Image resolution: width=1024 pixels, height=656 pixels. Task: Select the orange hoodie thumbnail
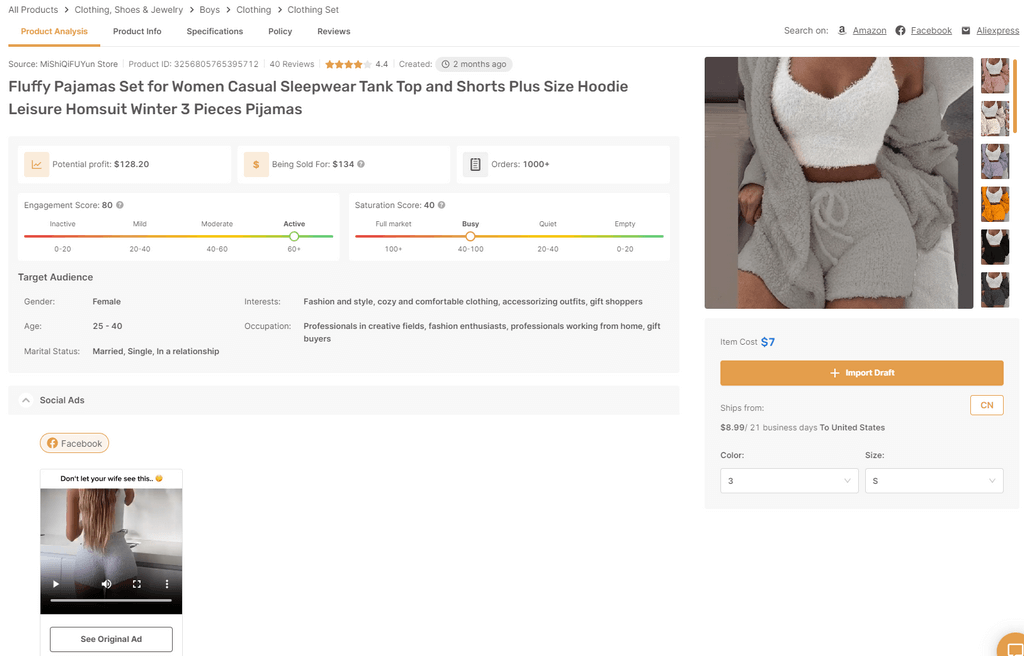point(995,204)
